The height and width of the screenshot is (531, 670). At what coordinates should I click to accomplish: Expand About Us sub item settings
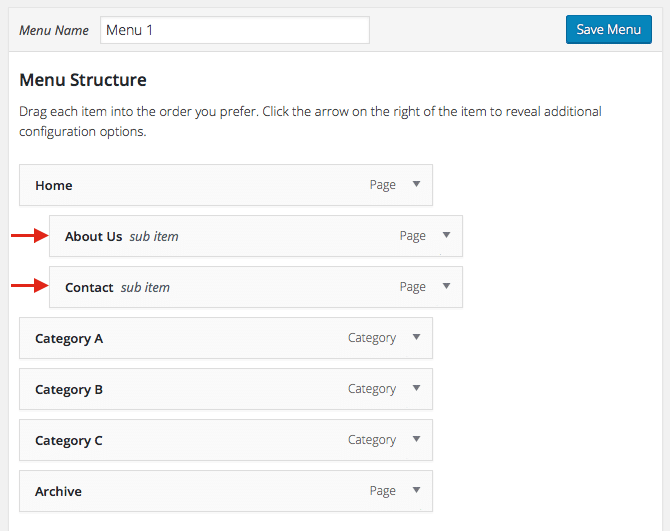click(x=447, y=235)
